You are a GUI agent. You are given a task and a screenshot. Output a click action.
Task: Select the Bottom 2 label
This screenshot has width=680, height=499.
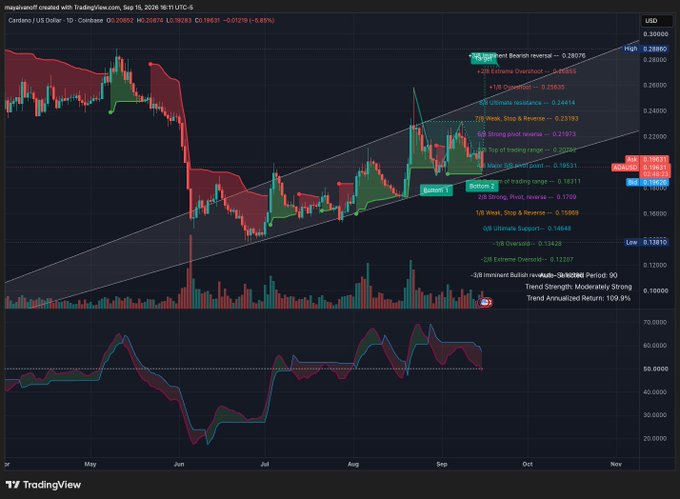click(x=482, y=186)
